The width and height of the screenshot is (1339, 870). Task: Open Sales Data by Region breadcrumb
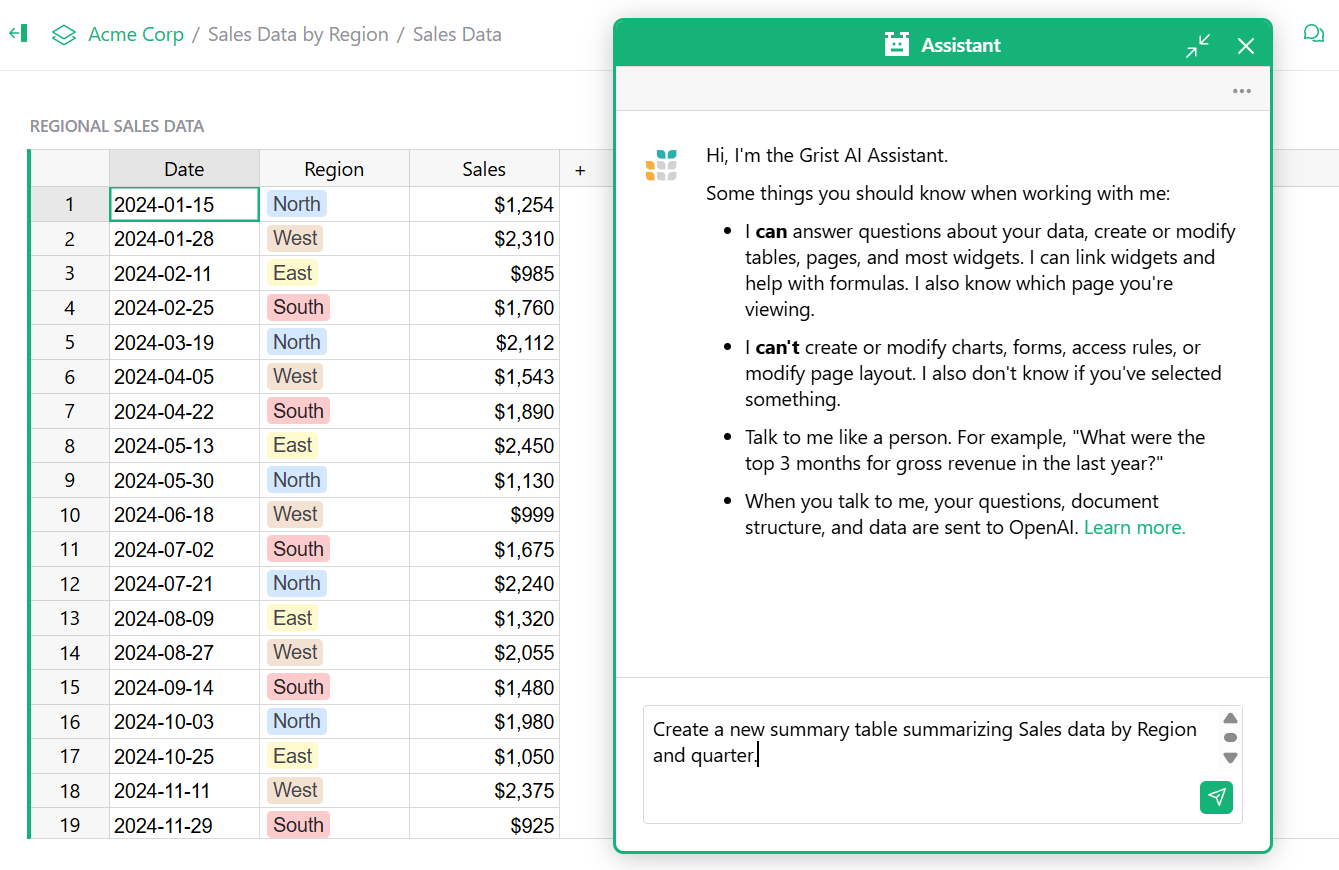click(x=298, y=34)
